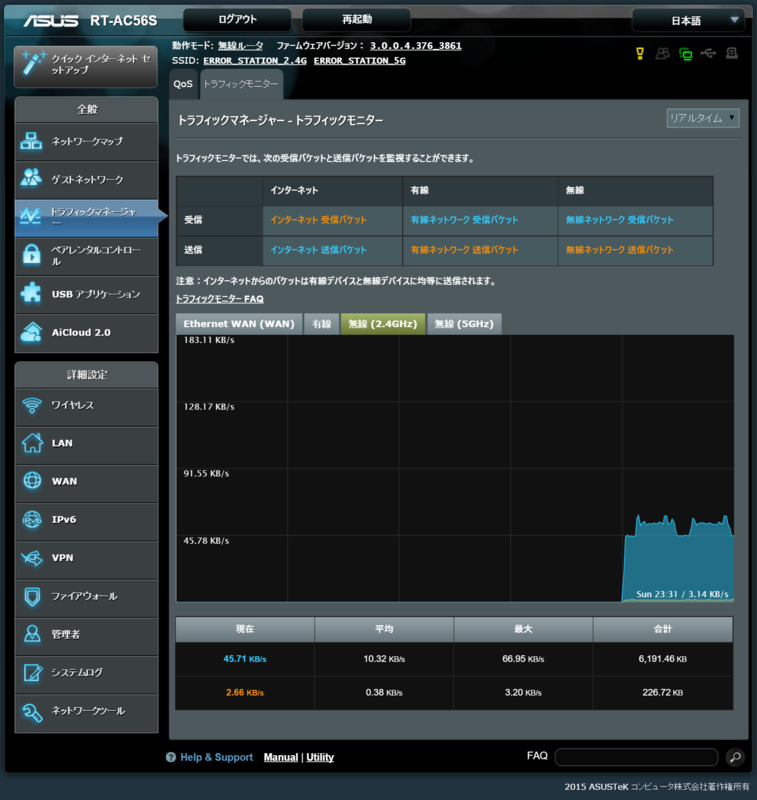Select the Ethernet WAN (WAN) graph tab
757x800 pixels.
tap(239, 324)
